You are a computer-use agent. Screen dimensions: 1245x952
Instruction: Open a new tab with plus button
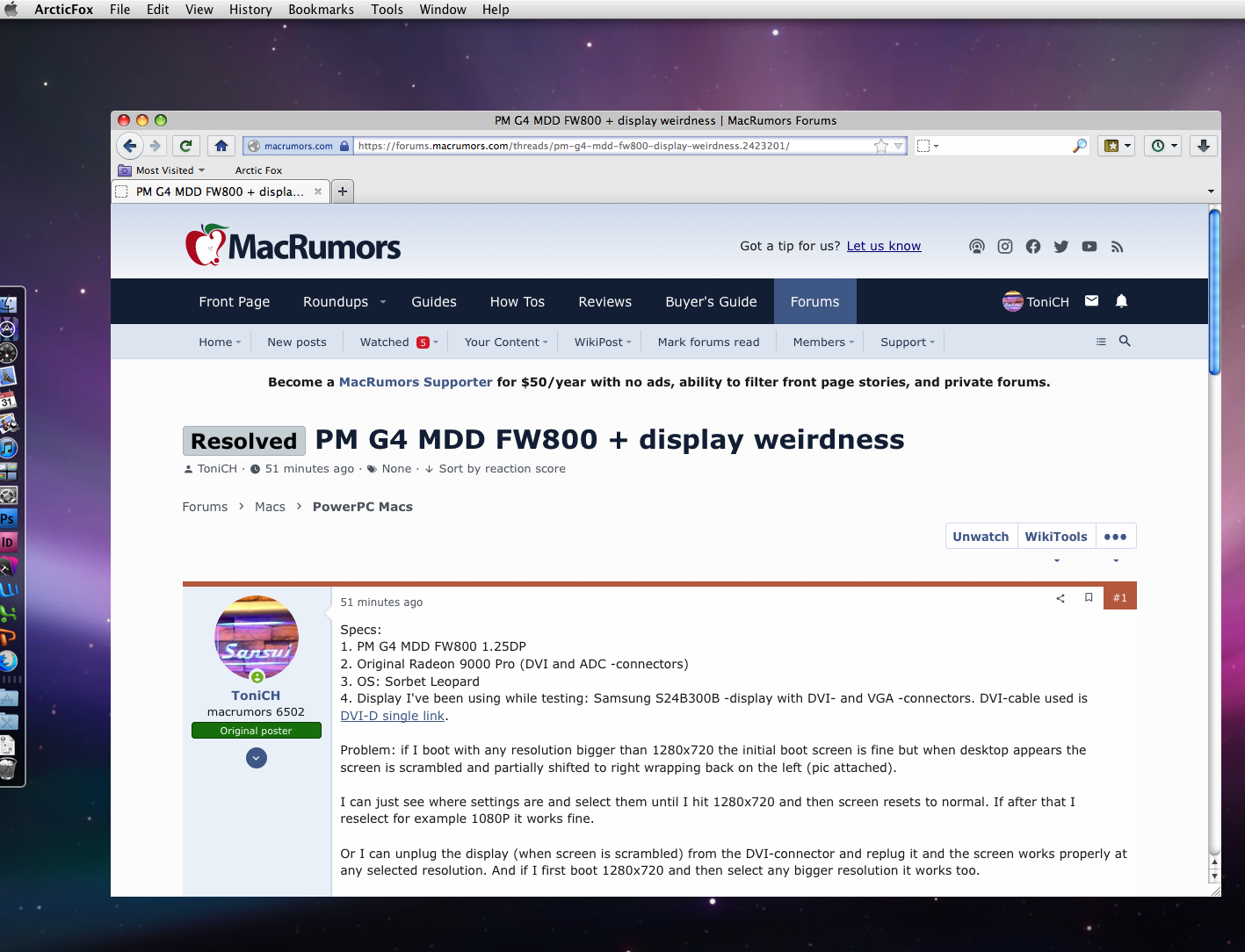click(x=343, y=191)
